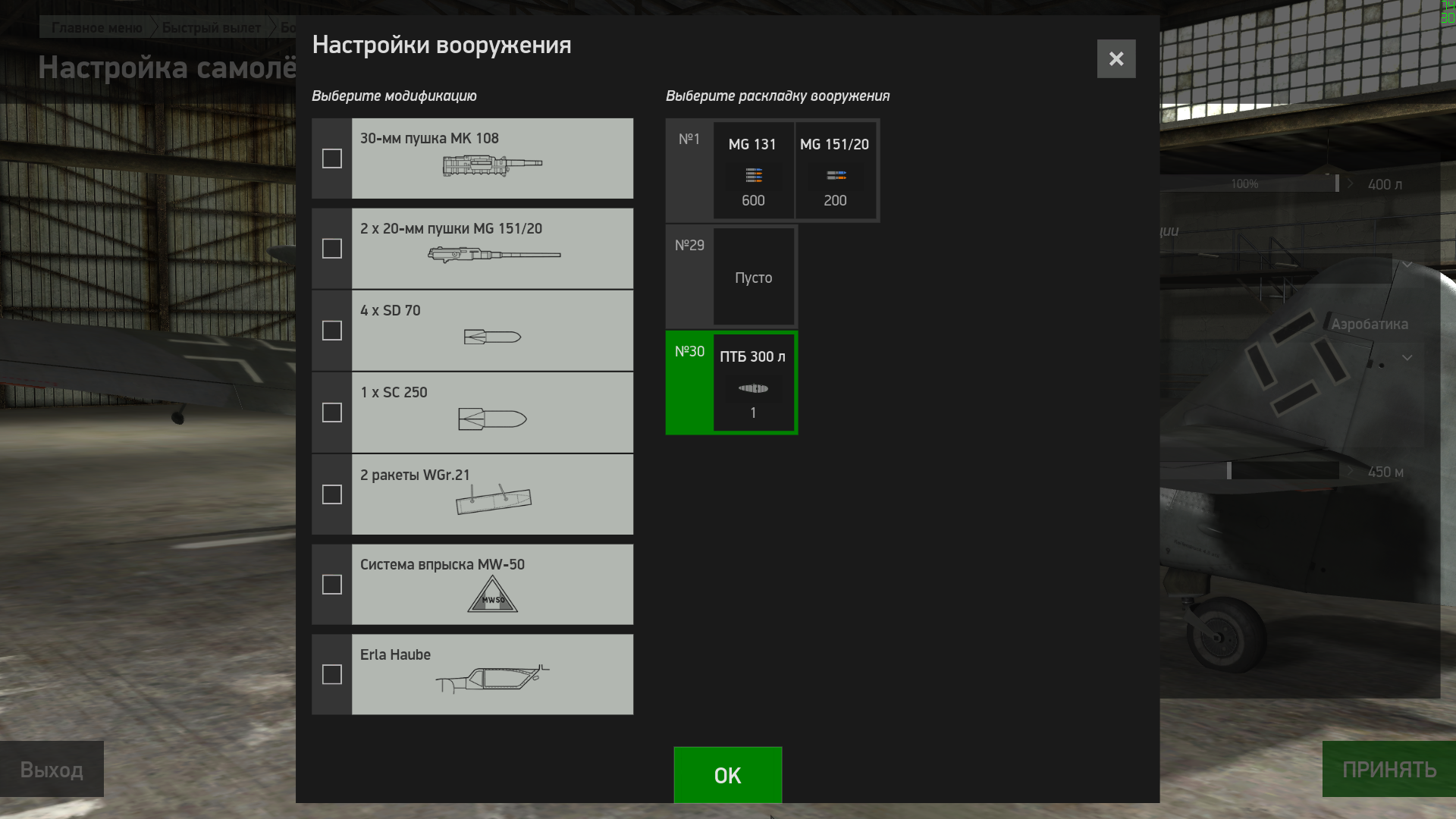Click the MG 151/20 gun pod drawing
The height and width of the screenshot is (819, 1456).
(x=494, y=255)
